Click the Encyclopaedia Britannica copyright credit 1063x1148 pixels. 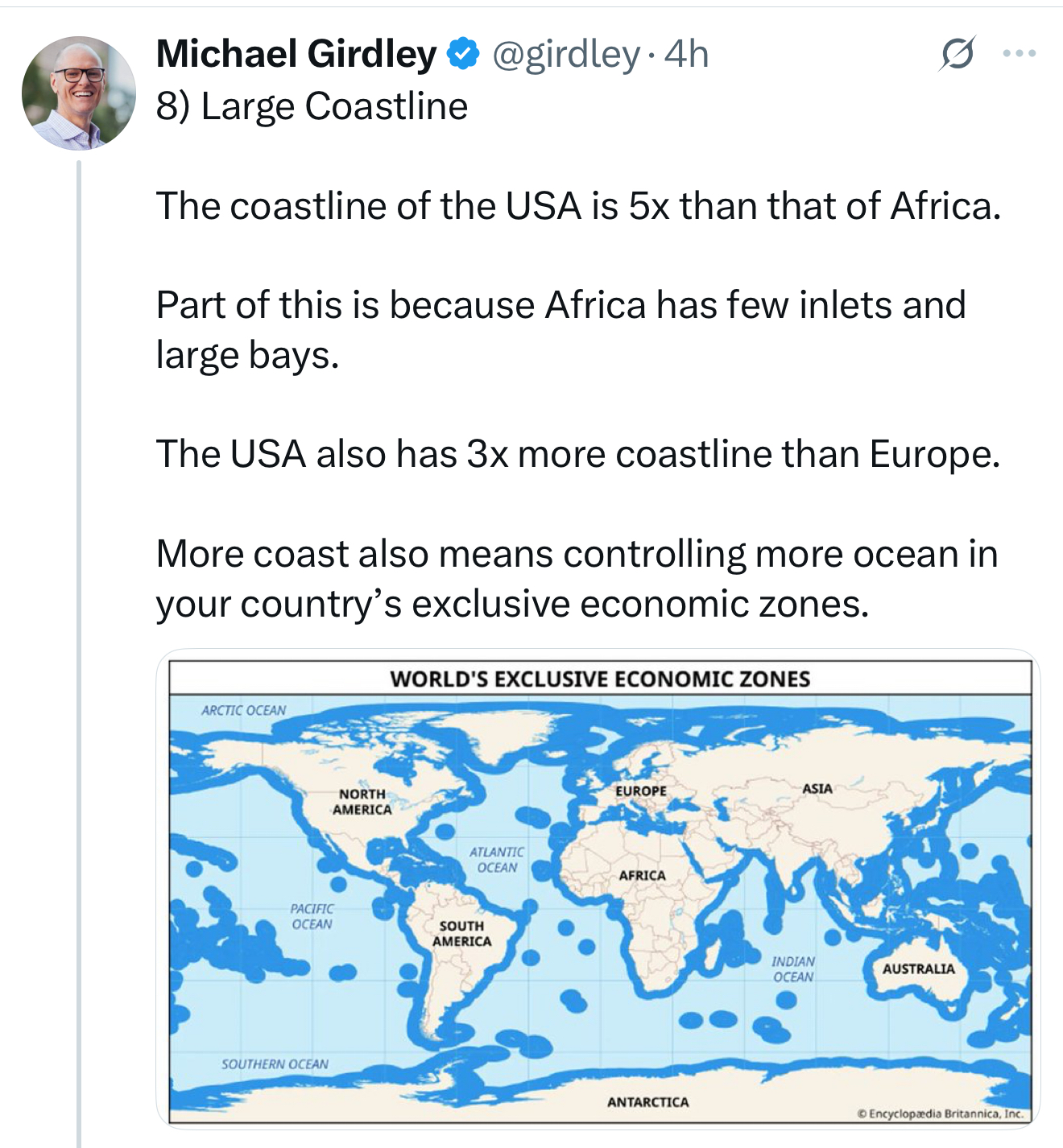click(940, 1114)
